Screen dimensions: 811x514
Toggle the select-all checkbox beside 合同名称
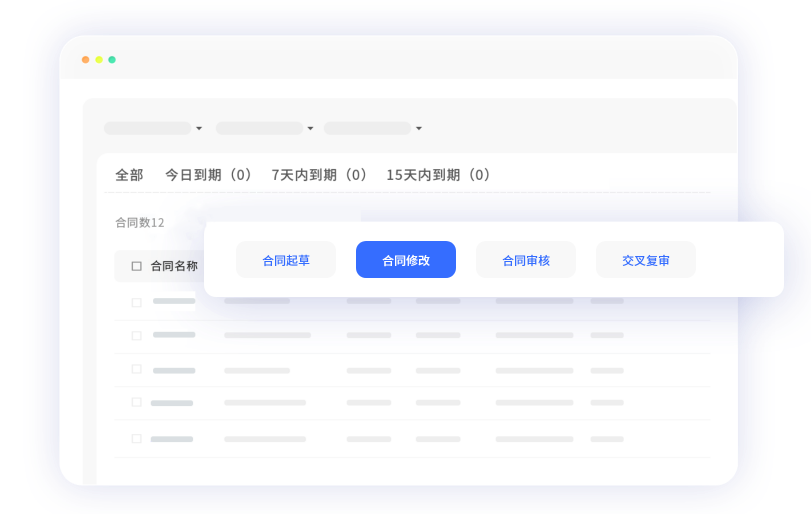(x=136, y=266)
